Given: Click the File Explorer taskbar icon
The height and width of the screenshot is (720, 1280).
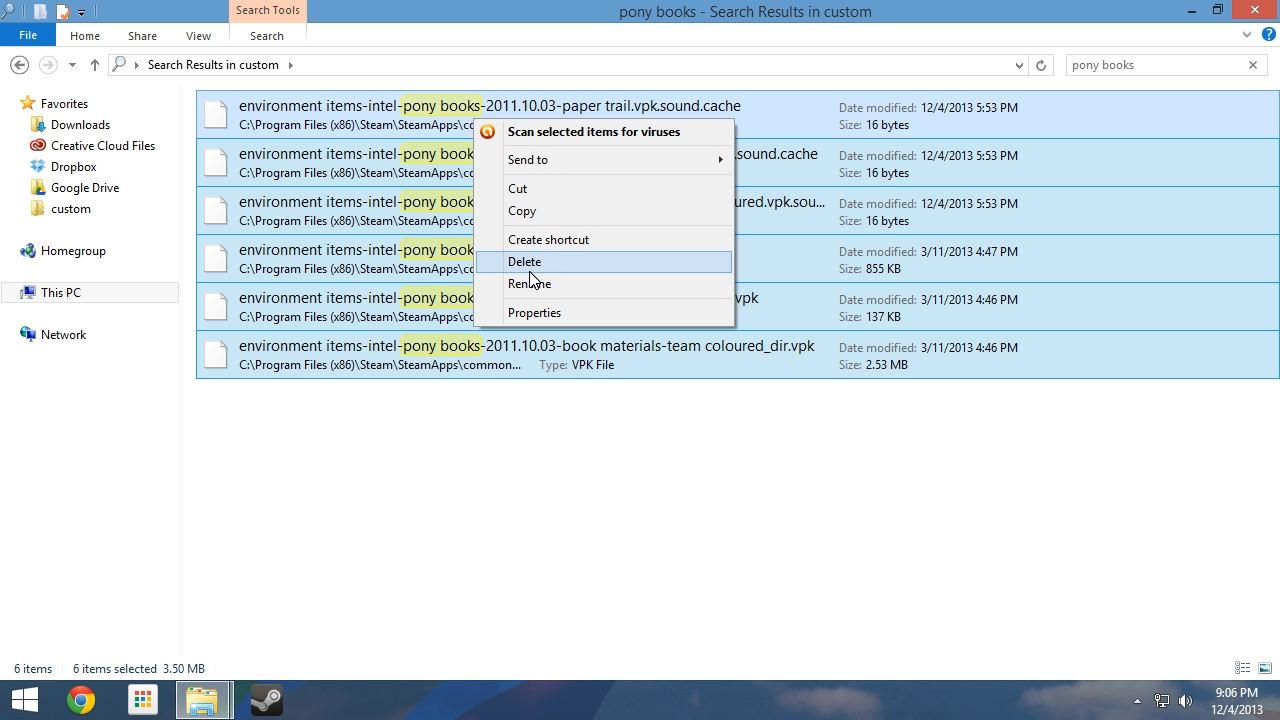Looking at the screenshot, I should (204, 700).
